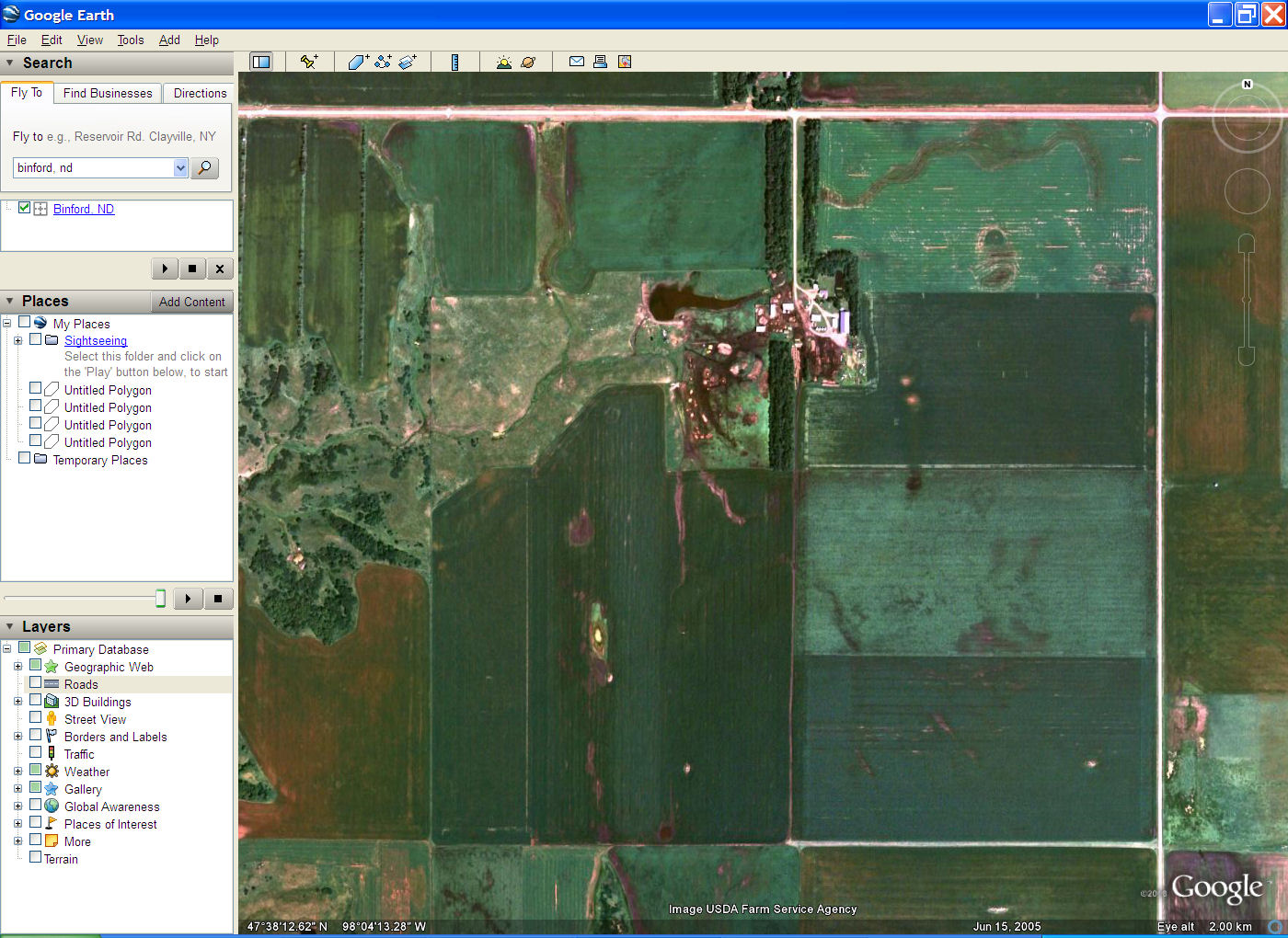This screenshot has width=1288, height=938.
Task: Toggle the sunlight display icon
Action: 503,62
